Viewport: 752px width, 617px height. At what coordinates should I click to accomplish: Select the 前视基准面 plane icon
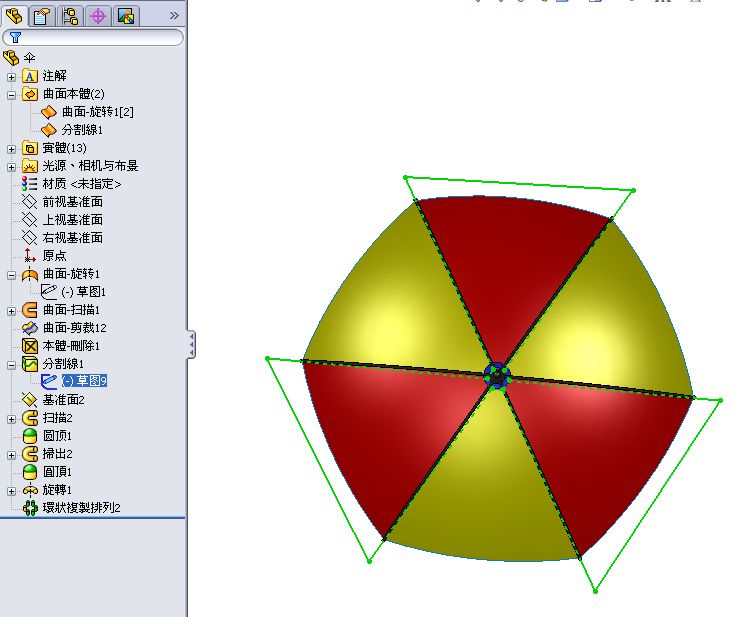point(30,202)
